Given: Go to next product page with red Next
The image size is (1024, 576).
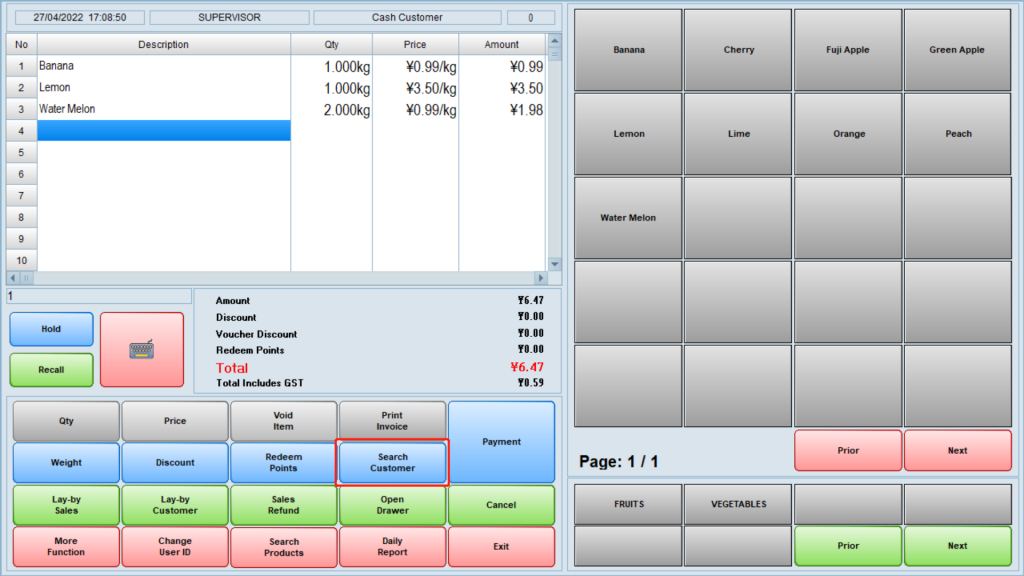Looking at the screenshot, I should coord(957,451).
